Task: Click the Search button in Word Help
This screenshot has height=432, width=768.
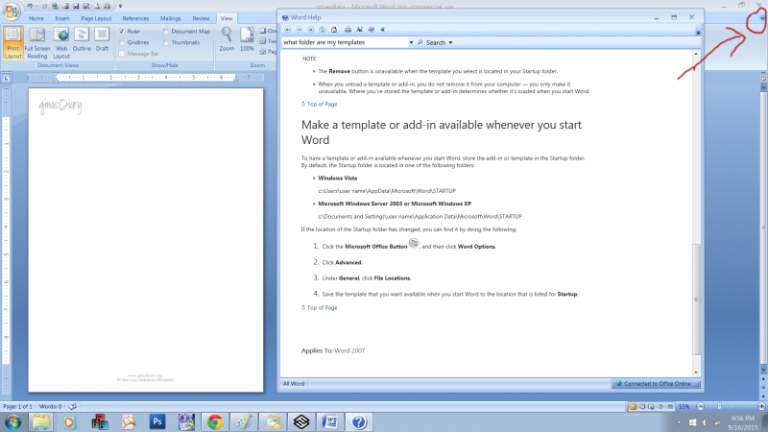Action: point(432,43)
